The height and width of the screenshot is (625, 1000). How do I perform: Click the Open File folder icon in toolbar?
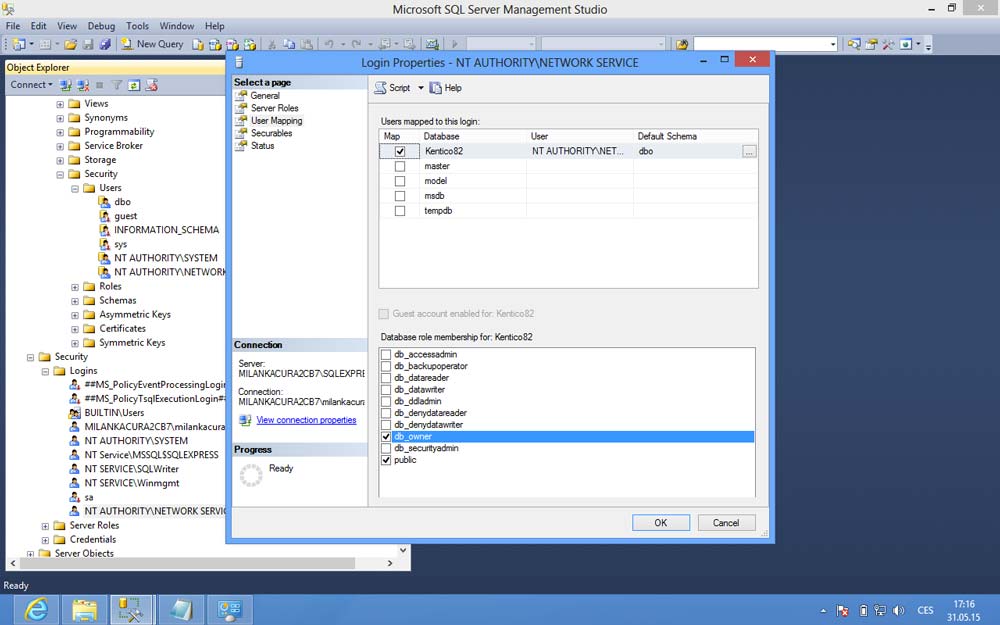[71, 44]
